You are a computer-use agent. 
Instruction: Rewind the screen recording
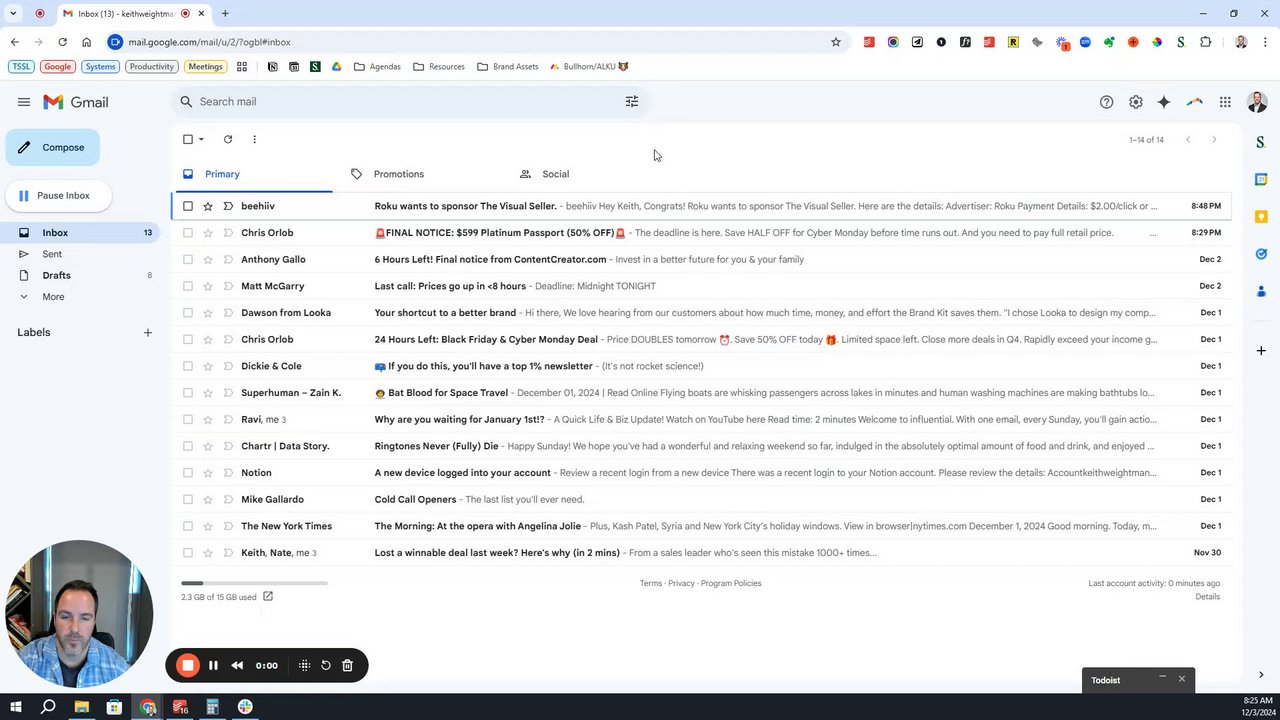237,665
